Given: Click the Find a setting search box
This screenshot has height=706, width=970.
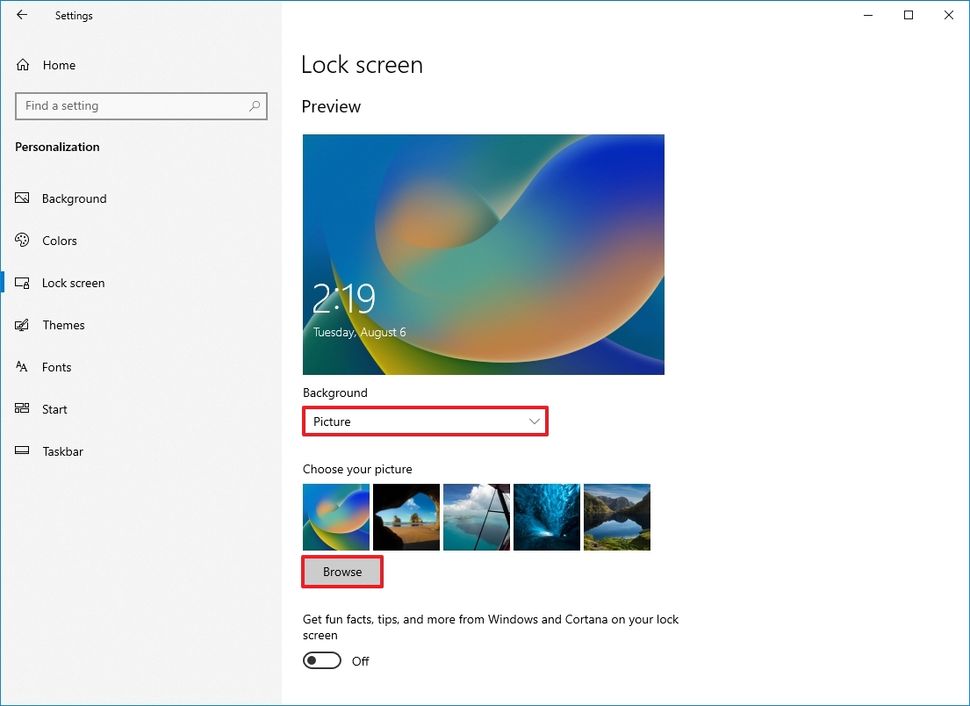Looking at the screenshot, I should coord(140,105).
